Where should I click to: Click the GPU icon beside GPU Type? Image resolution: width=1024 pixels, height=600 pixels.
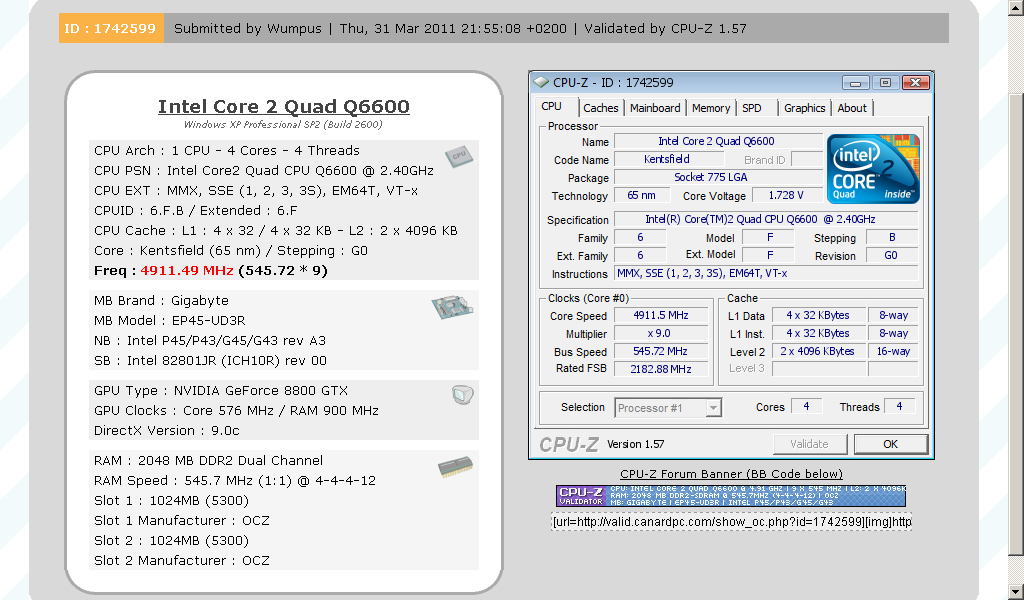(x=462, y=394)
